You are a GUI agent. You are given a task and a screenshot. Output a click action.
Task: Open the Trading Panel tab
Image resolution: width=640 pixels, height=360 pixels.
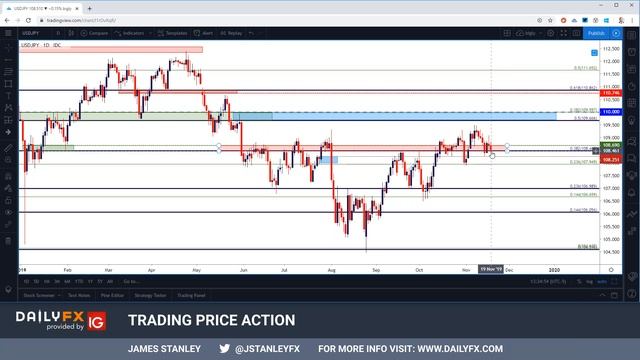[191, 295]
